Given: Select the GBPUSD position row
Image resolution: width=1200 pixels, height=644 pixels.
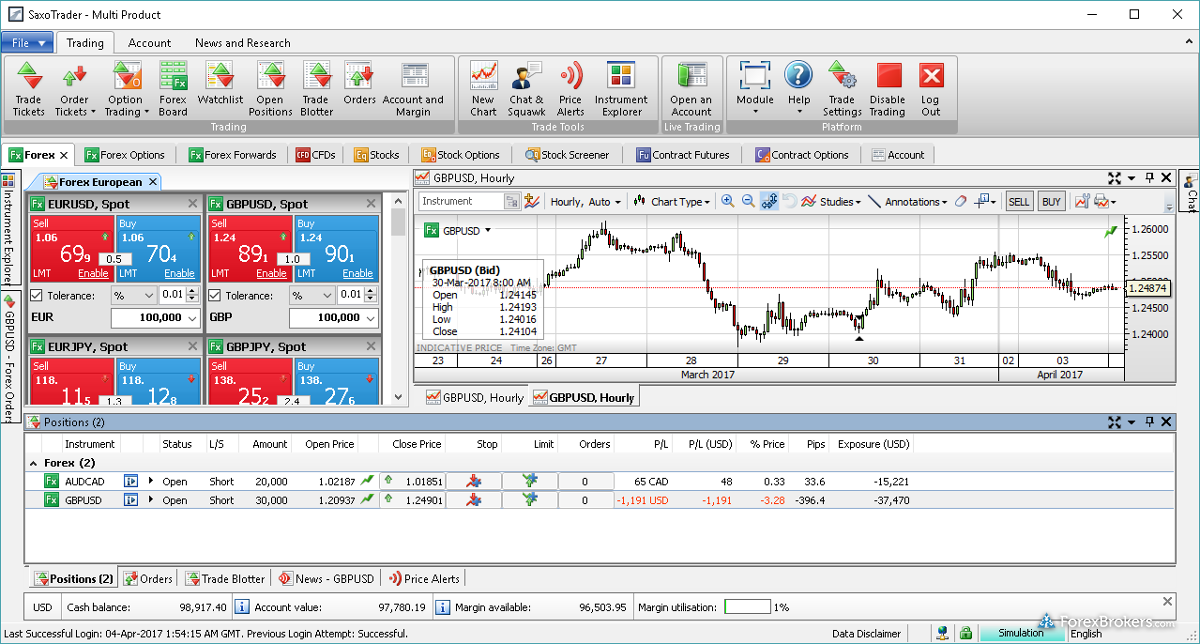Looking at the screenshot, I should coord(599,500).
